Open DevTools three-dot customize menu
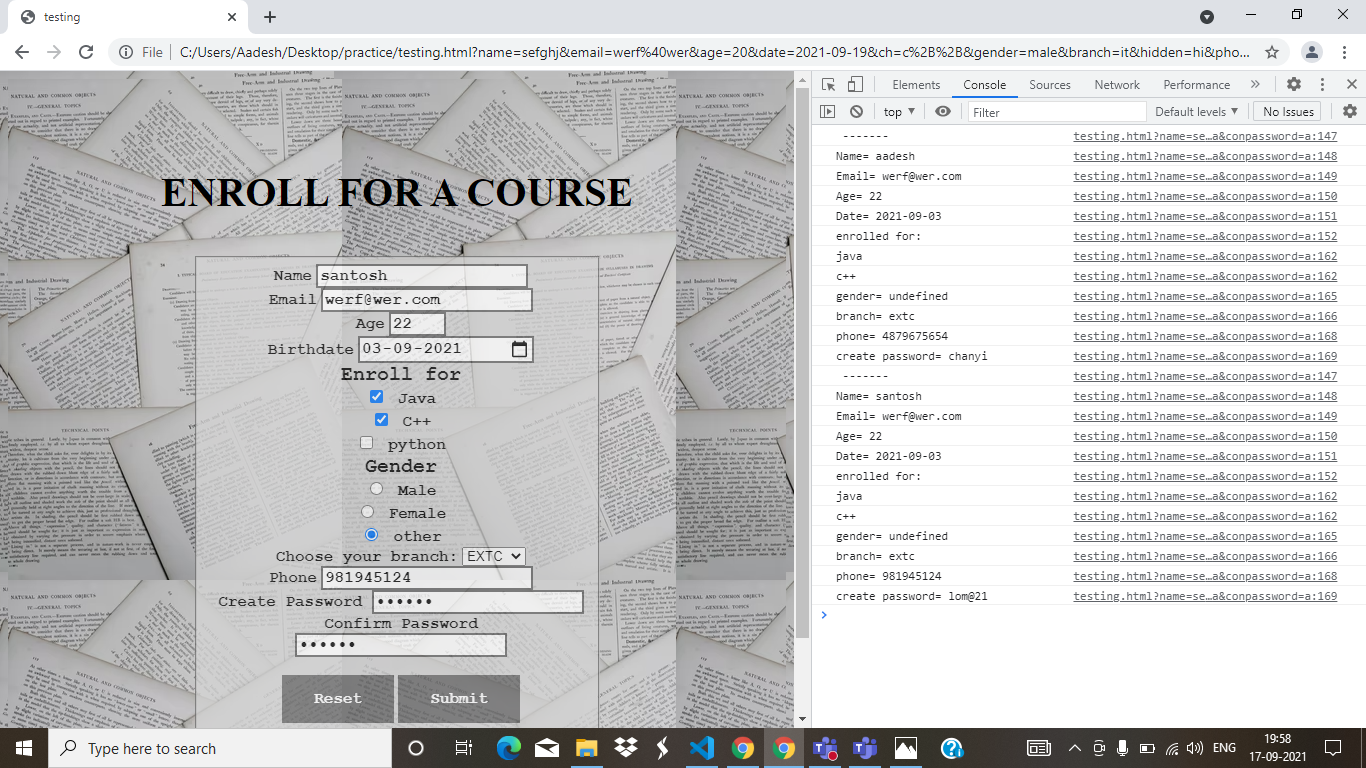 tap(1322, 85)
